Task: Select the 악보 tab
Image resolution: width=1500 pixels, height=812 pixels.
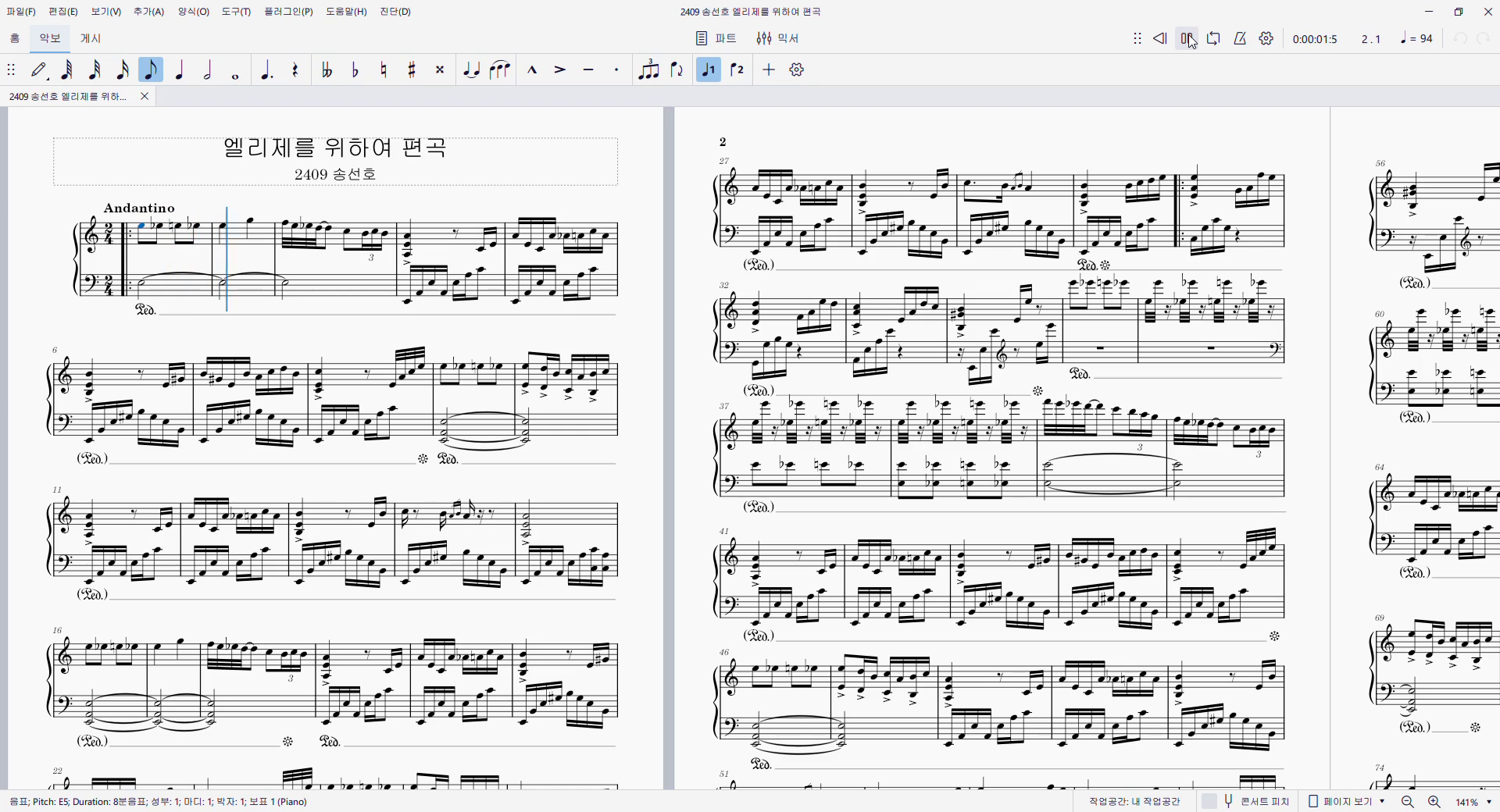Action: (50, 38)
